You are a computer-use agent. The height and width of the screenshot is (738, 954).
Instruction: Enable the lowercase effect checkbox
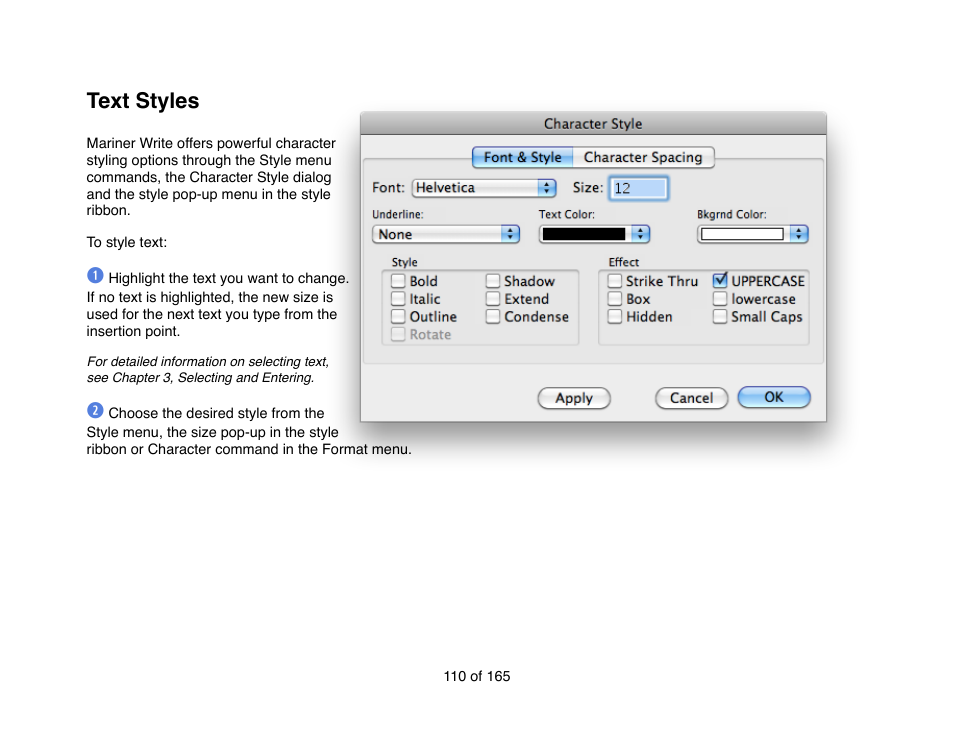(x=720, y=299)
